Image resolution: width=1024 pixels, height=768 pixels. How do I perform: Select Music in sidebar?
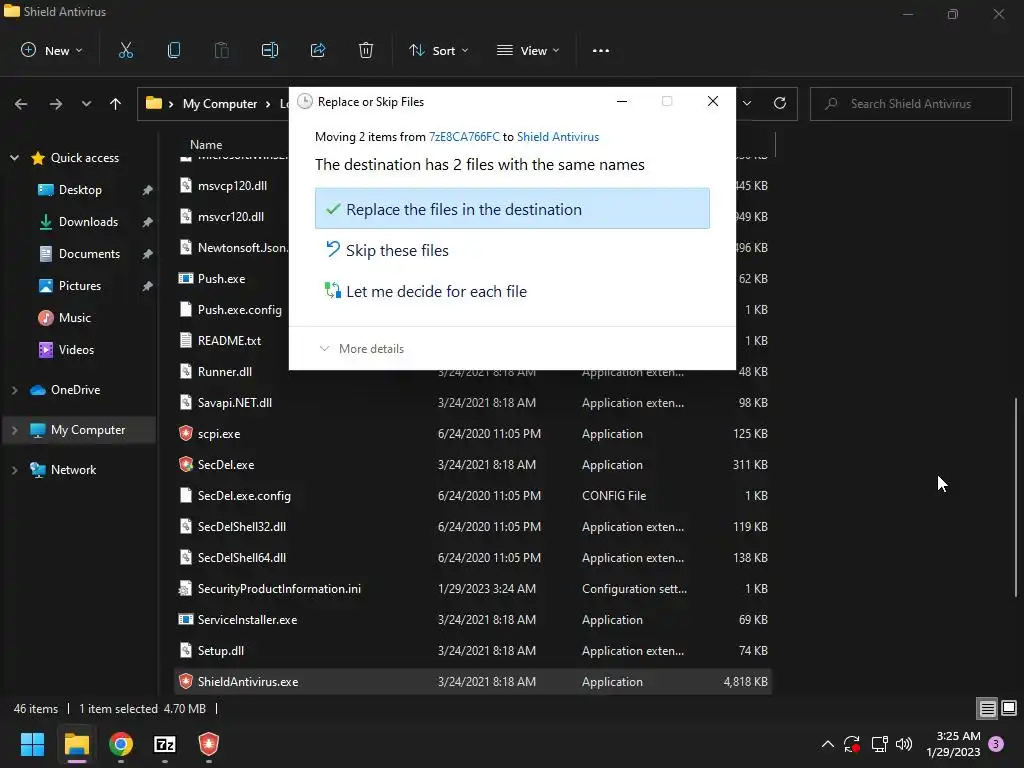(x=74, y=318)
